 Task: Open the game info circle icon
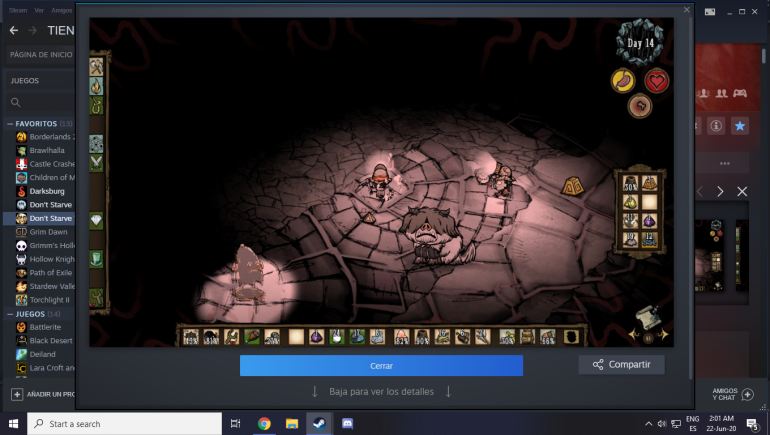tap(716, 126)
